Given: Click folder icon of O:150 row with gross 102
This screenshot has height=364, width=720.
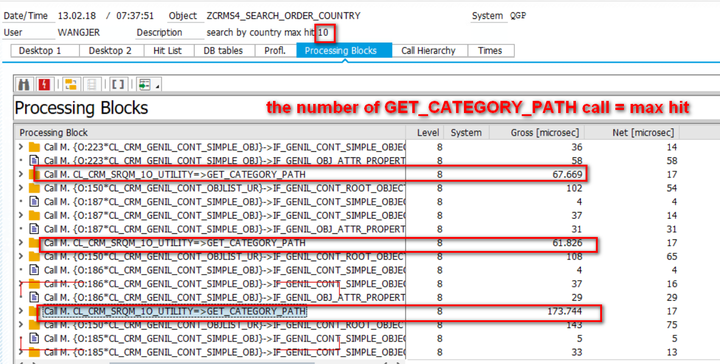Looking at the screenshot, I should (x=34, y=188).
